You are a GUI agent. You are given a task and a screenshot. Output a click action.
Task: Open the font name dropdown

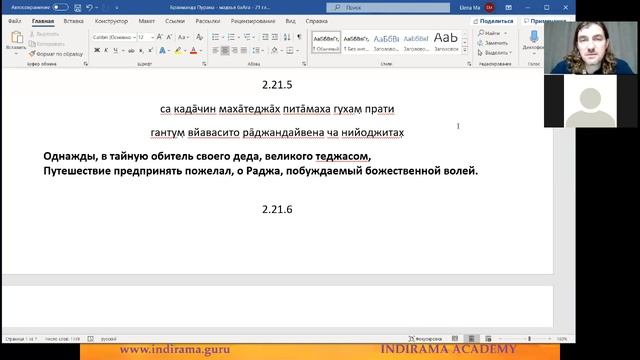point(134,37)
